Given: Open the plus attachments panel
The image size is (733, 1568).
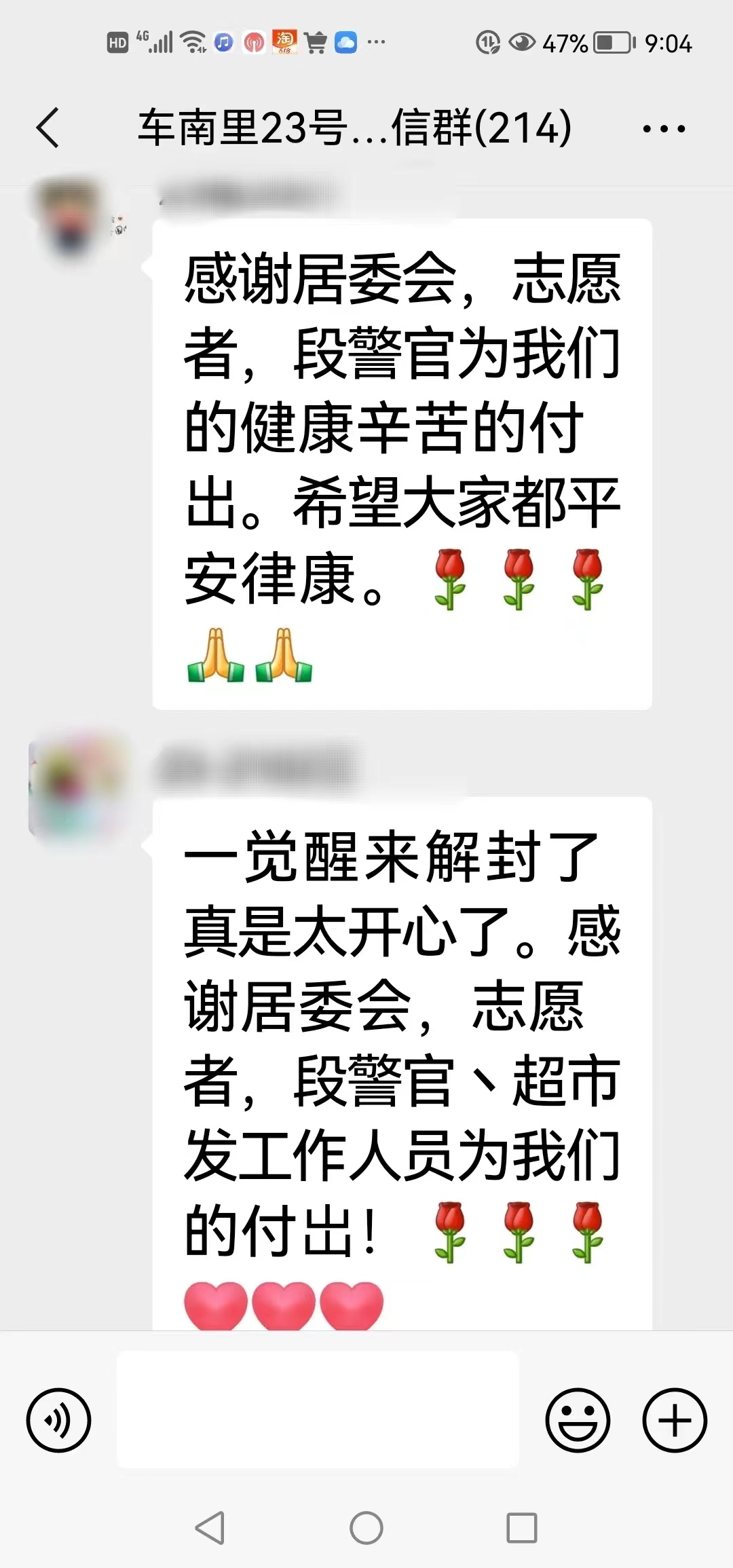Looking at the screenshot, I should pos(675,1420).
